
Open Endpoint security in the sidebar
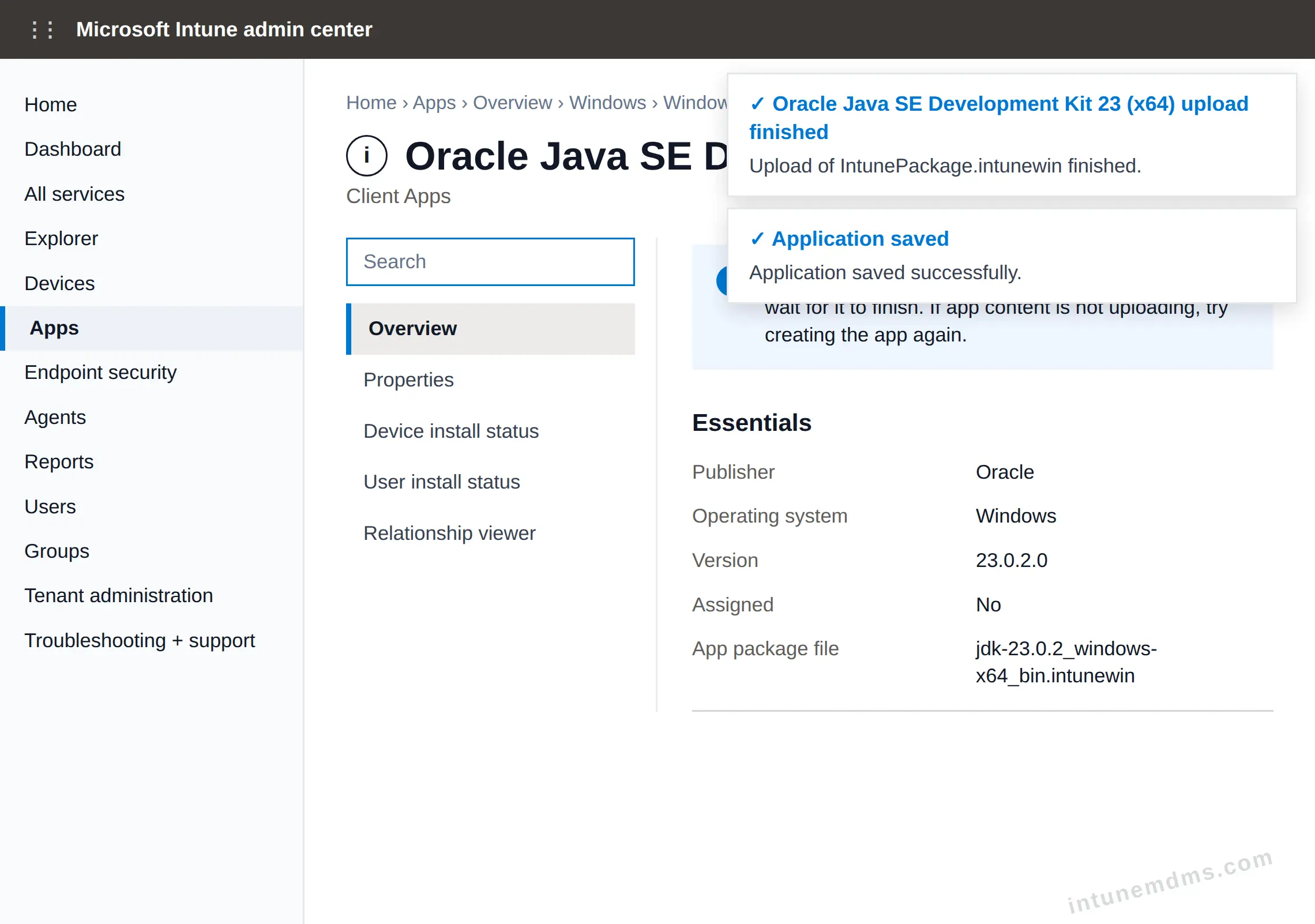[x=100, y=373]
